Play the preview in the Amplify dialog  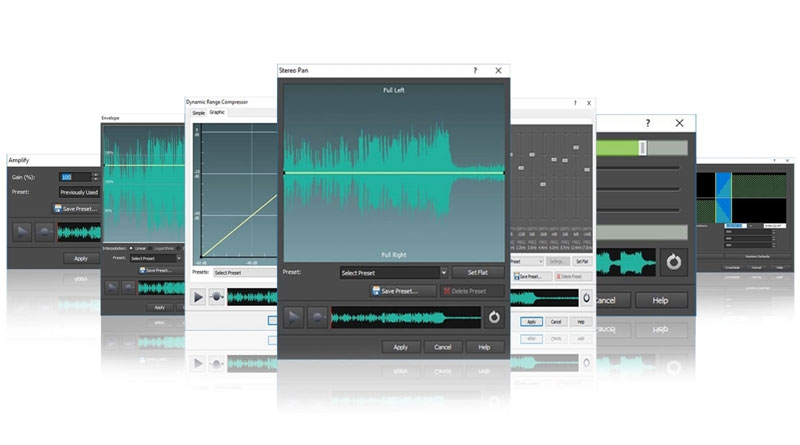pyautogui.click(x=22, y=232)
